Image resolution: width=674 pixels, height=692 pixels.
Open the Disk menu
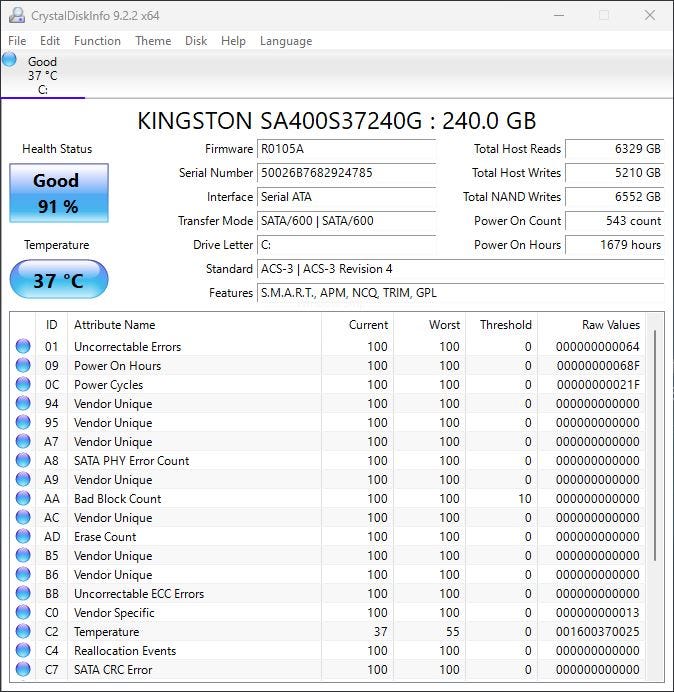pos(196,41)
